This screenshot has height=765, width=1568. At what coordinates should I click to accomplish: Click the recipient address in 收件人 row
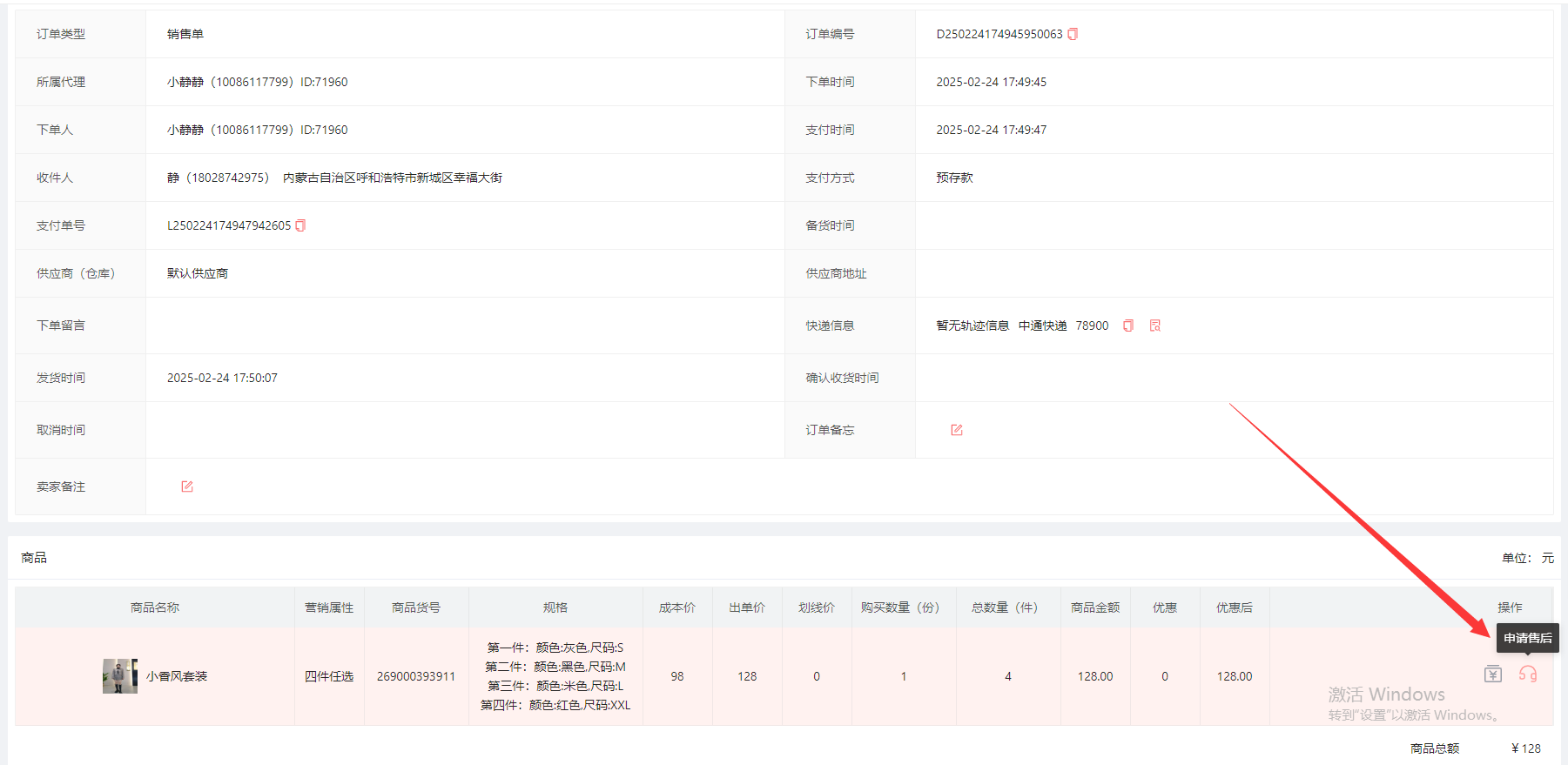[x=393, y=178]
